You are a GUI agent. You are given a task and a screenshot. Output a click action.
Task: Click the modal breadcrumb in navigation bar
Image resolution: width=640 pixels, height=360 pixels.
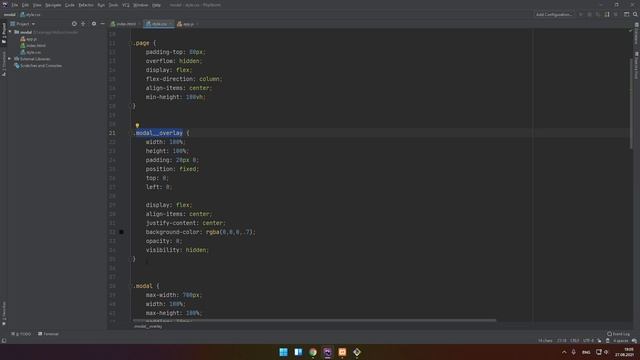pyautogui.click(x=9, y=15)
